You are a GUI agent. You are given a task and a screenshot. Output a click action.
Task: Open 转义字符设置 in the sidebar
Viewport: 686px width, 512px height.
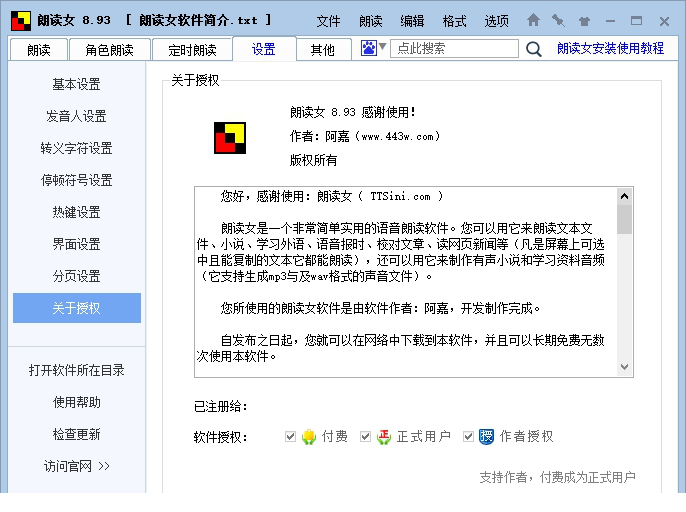coord(77,148)
